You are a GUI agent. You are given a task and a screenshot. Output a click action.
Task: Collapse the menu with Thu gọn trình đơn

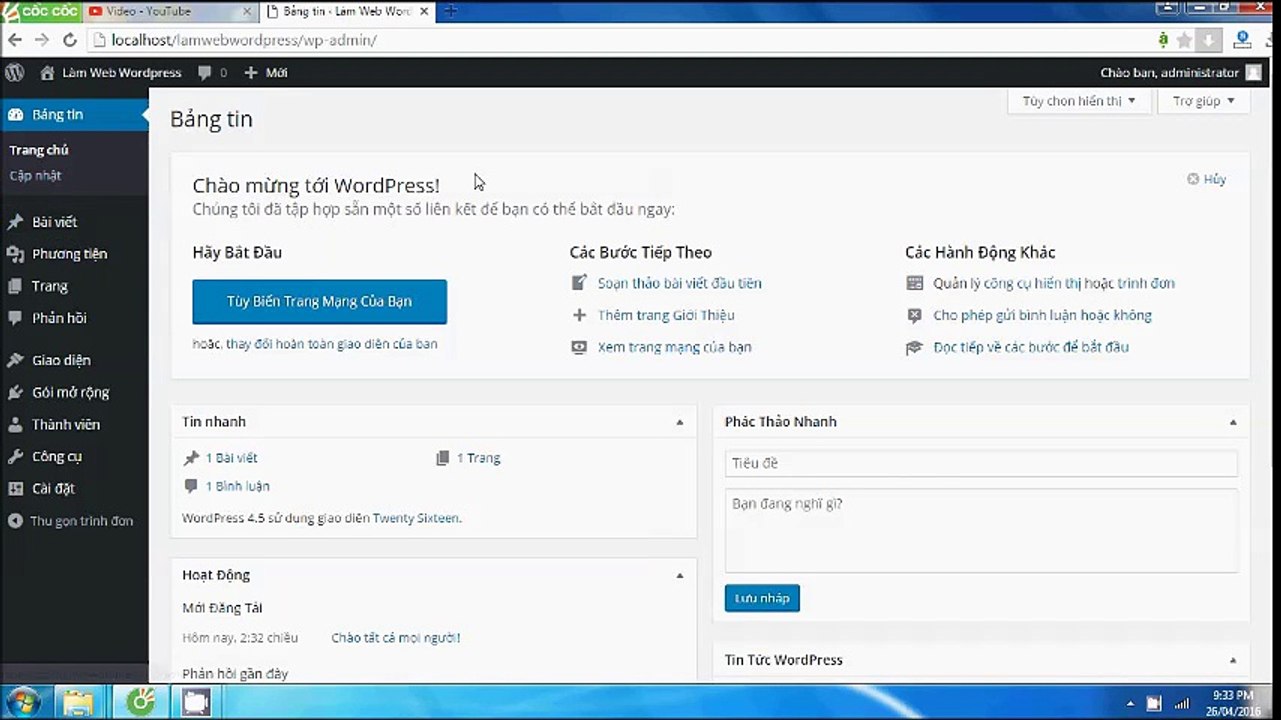tap(70, 521)
